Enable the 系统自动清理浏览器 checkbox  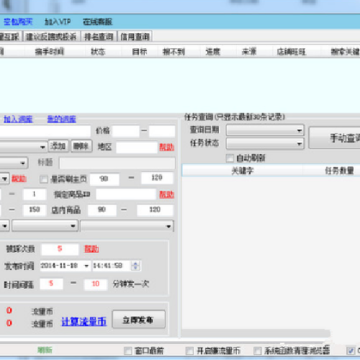click(257, 351)
